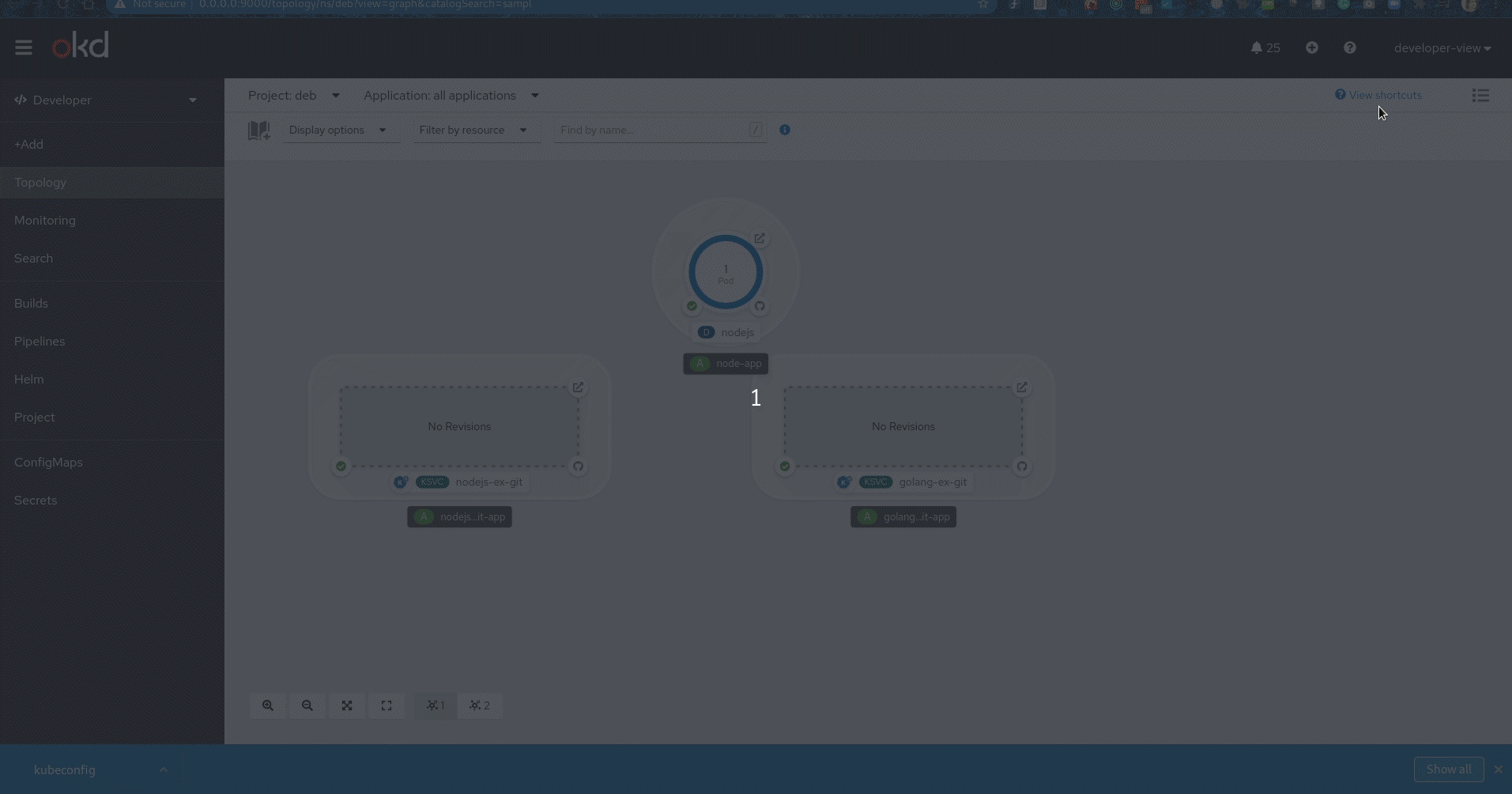
Task: Open the help question-mark menu
Action: coord(1350,48)
